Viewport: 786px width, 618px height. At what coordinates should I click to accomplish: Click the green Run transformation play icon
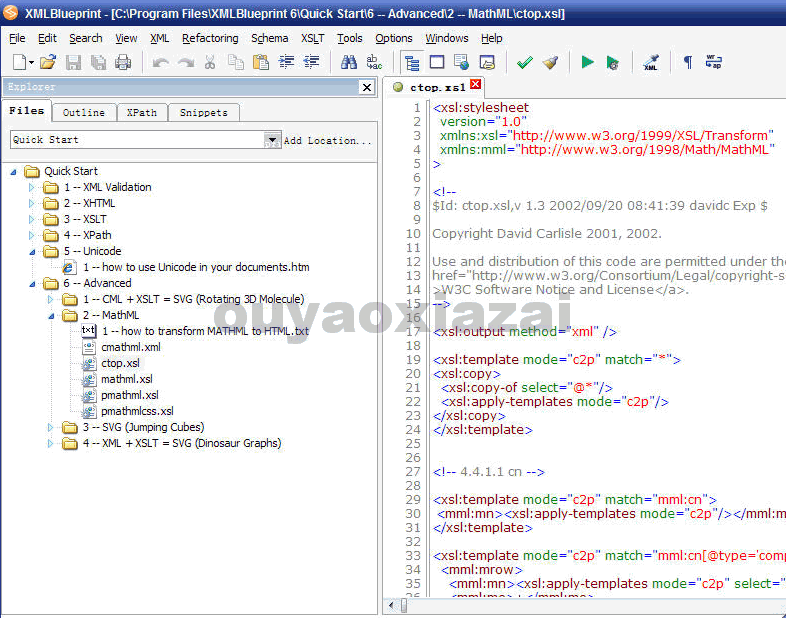coord(587,62)
